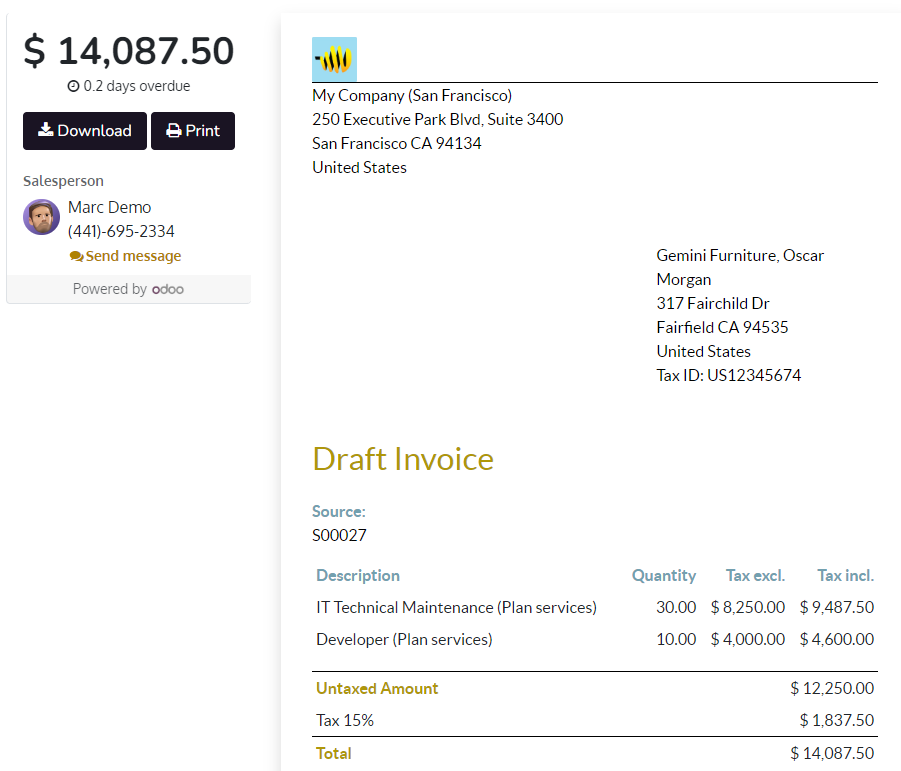Click Marc Demo's avatar picture

pos(42,217)
